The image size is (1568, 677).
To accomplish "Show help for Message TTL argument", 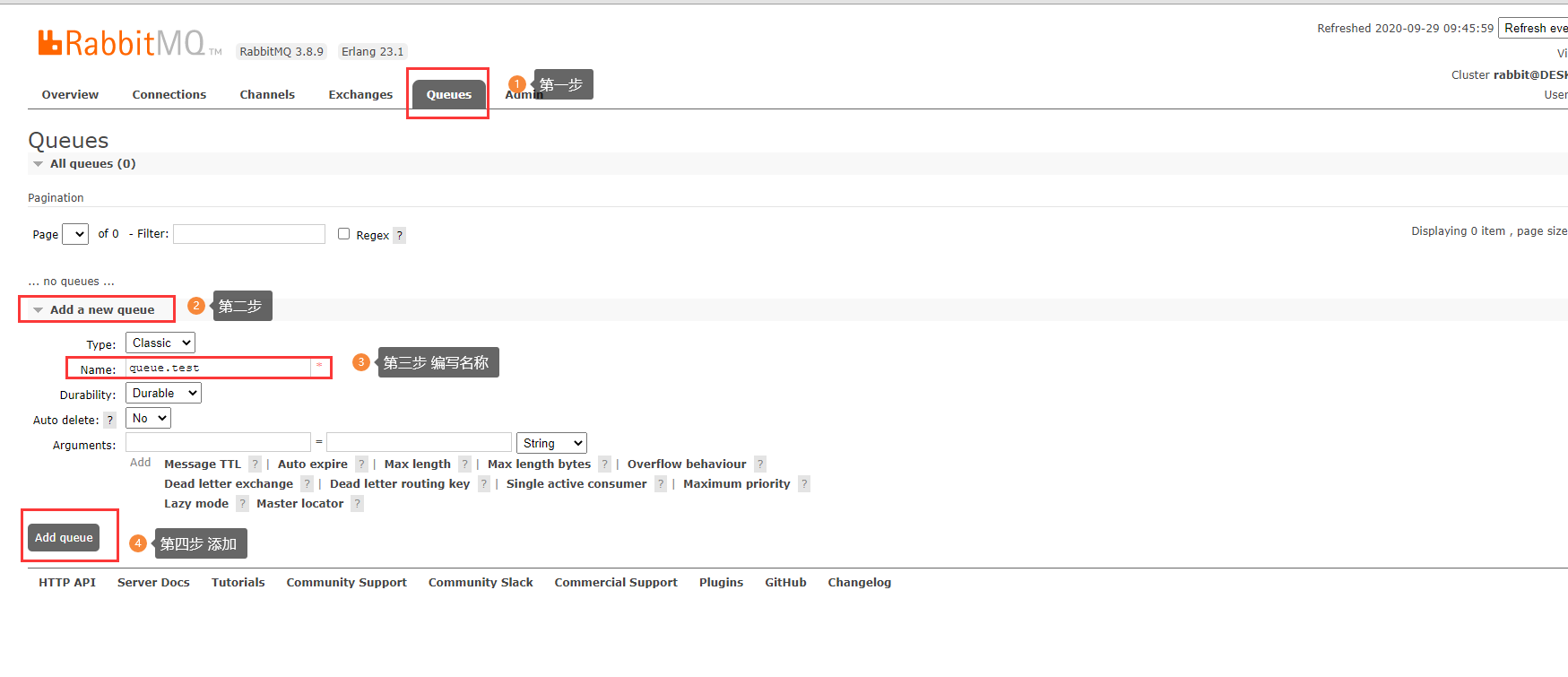I will point(255,464).
